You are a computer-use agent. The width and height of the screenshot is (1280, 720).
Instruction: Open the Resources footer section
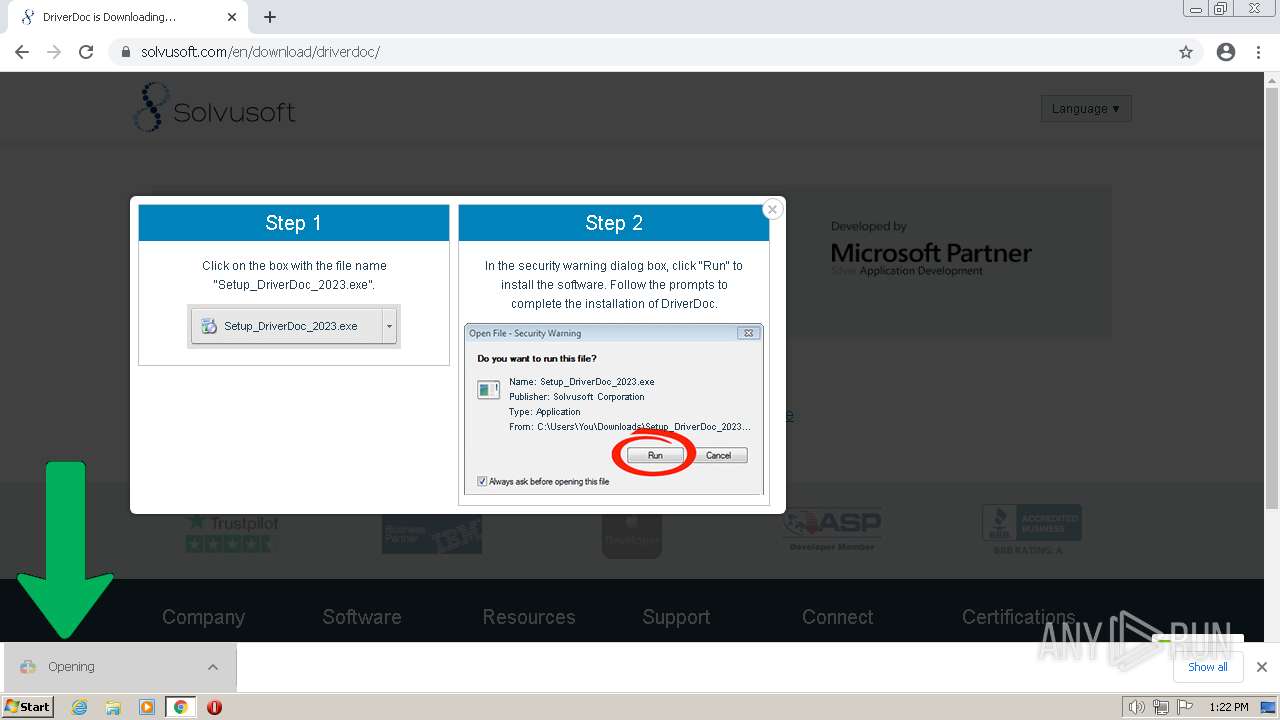529,617
